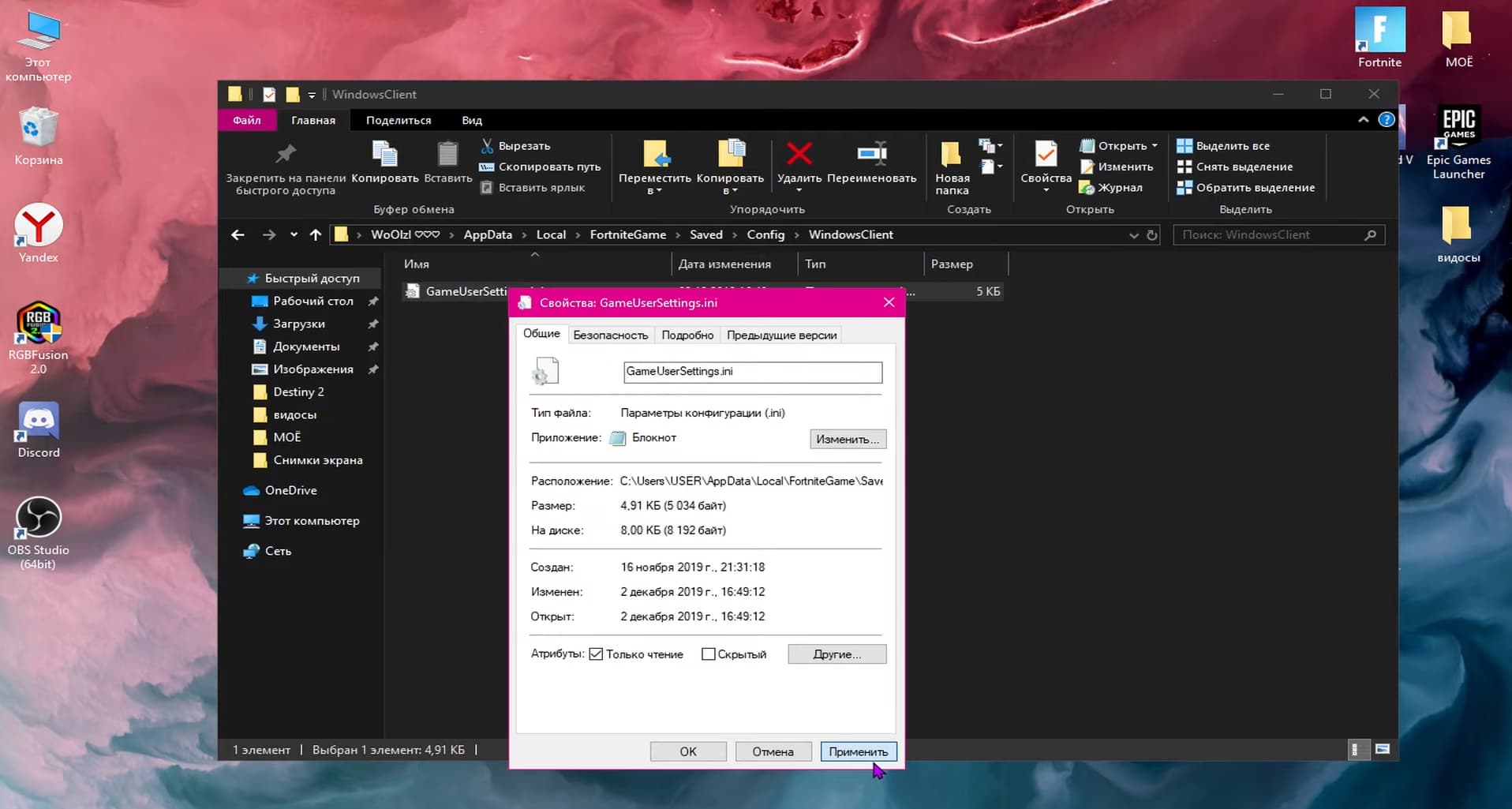Uncheck the Read-only (Только чтение) checkbox
1512x809 pixels.
597,654
